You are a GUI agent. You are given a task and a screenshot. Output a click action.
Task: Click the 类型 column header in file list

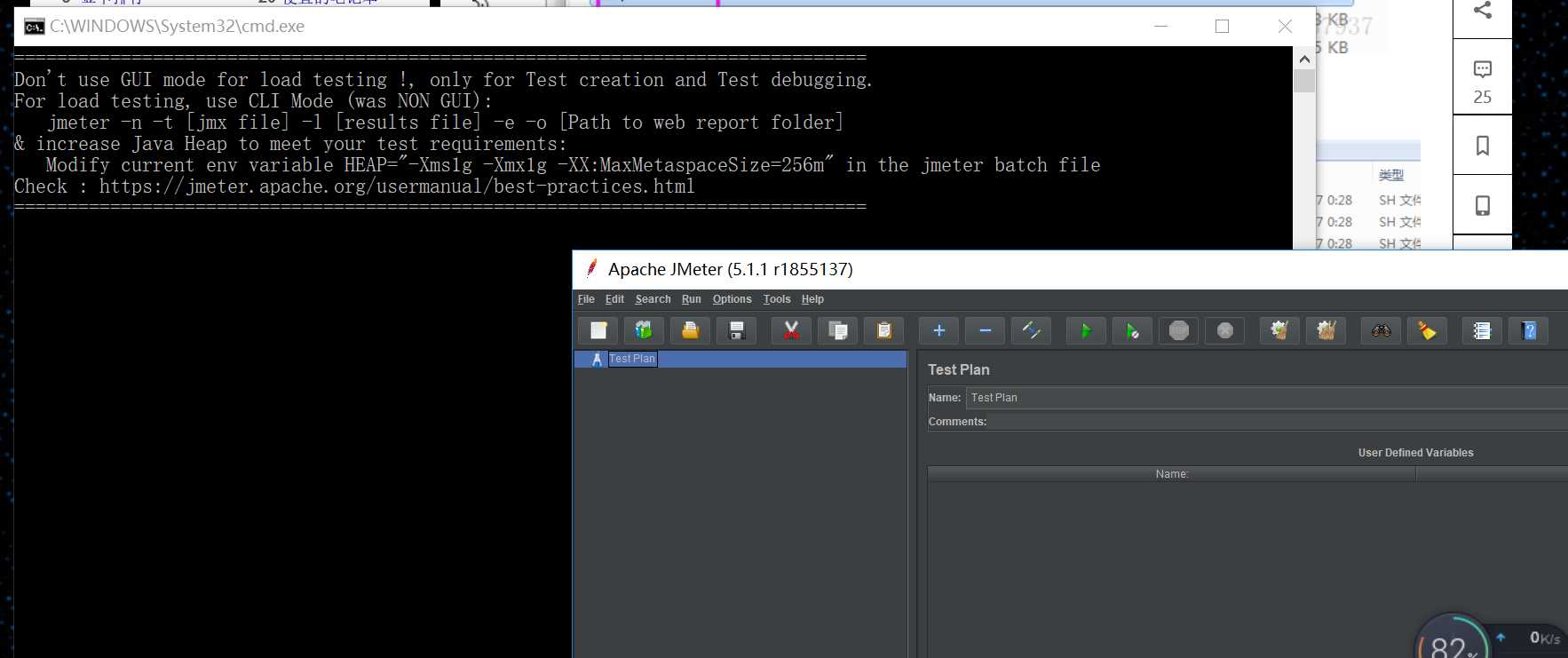click(x=1391, y=175)
